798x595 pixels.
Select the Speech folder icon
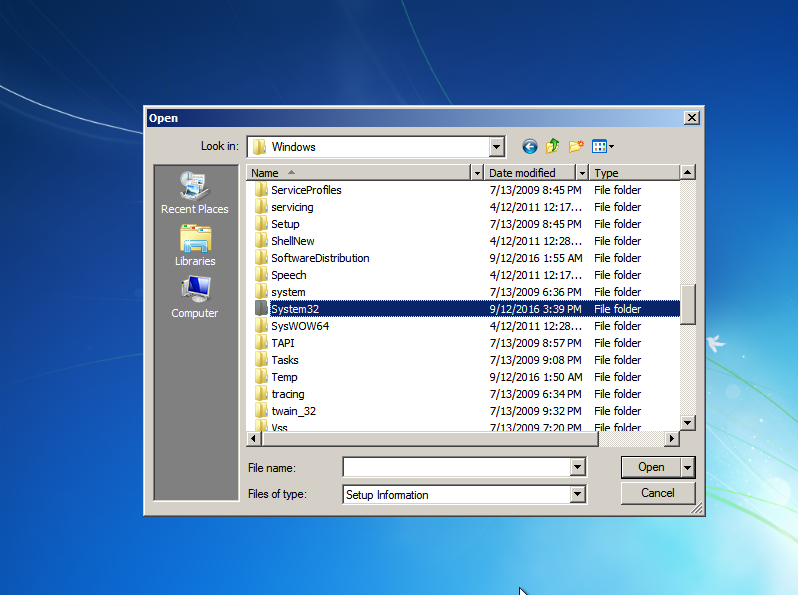click(261, 275)
